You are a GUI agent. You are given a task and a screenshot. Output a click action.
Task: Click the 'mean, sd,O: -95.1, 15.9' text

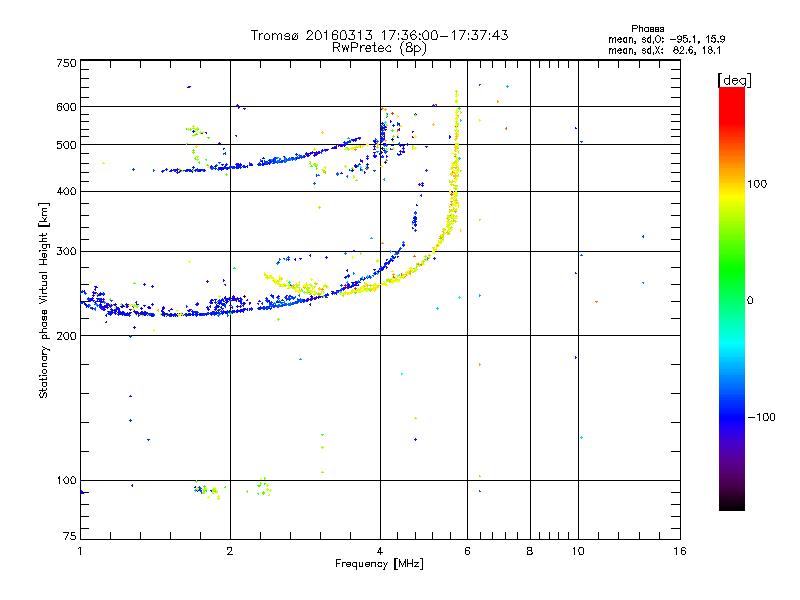[666, 39]
